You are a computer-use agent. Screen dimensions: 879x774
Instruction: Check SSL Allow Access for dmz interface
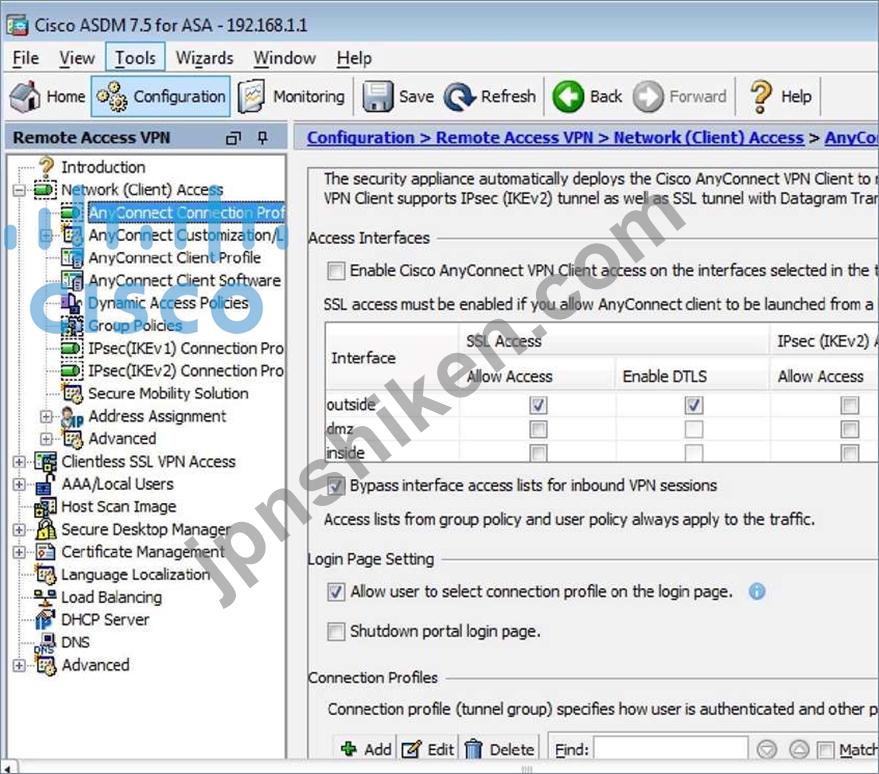pyautogui.click(x=538, y=429)
